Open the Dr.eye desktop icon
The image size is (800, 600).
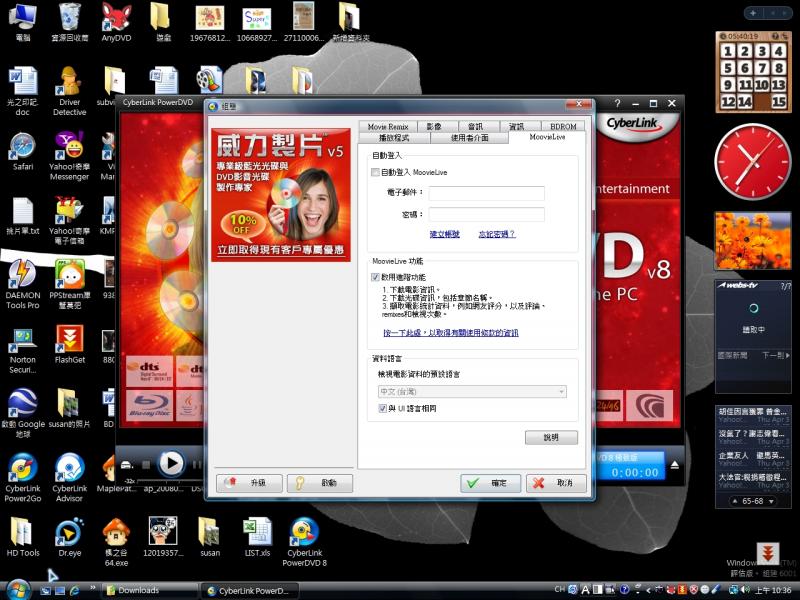tap(69, 532)
